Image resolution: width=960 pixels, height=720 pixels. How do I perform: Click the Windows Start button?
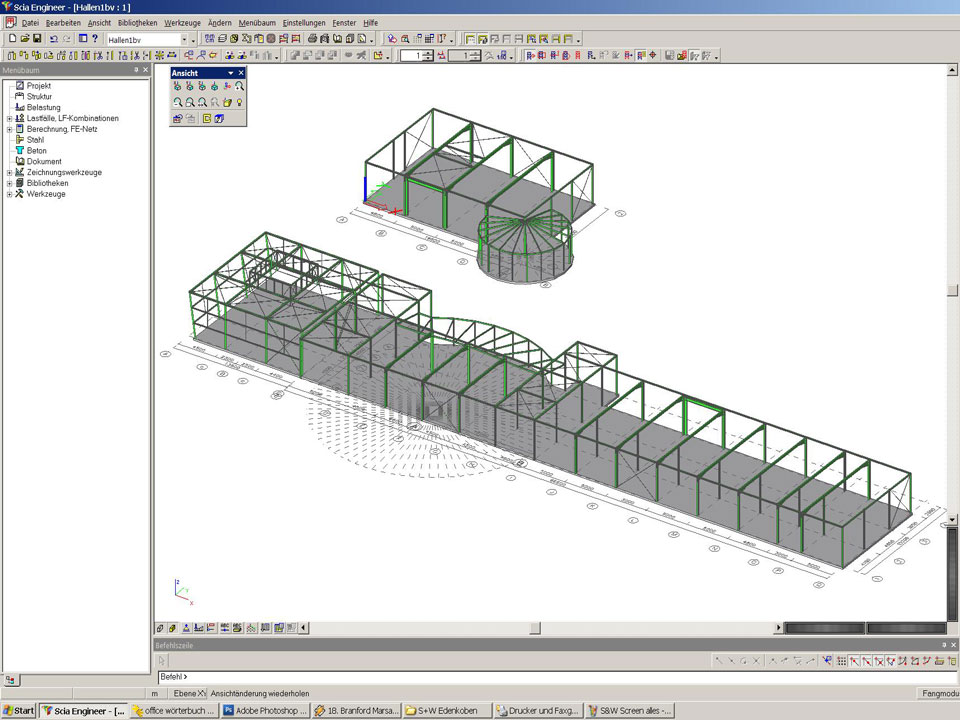[x=19, y=711]
